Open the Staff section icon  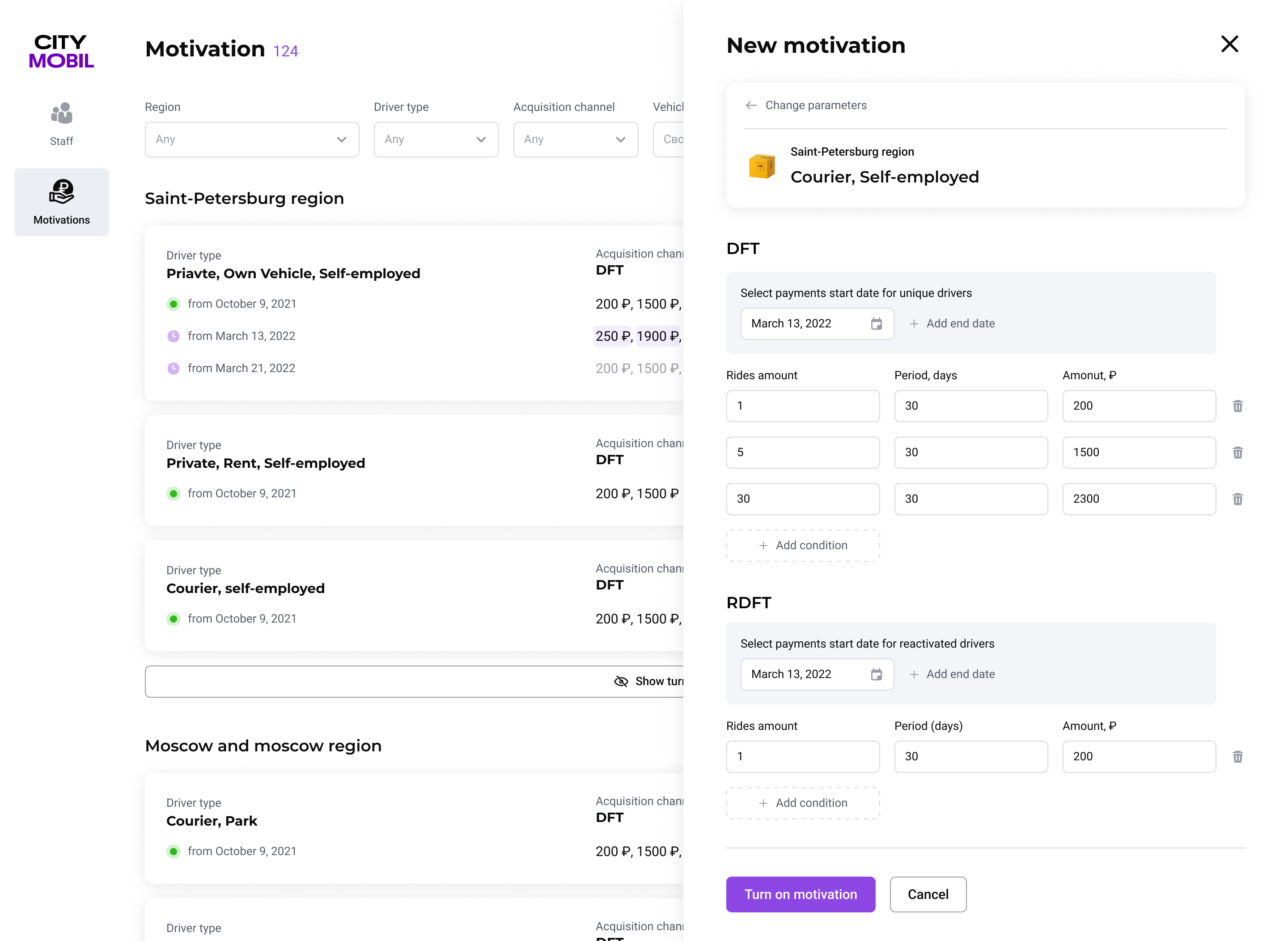tap(62, 113)
